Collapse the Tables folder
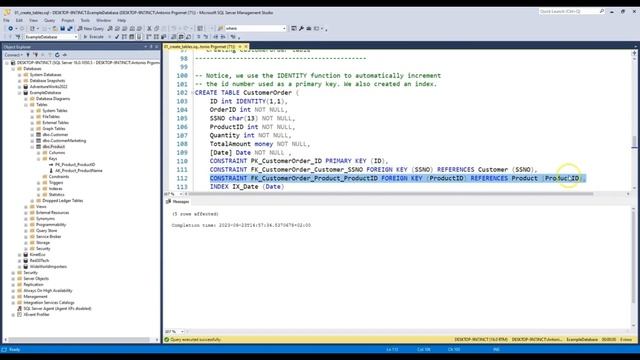Viewport: 640px width, 360px height. [x=26, y=104]
